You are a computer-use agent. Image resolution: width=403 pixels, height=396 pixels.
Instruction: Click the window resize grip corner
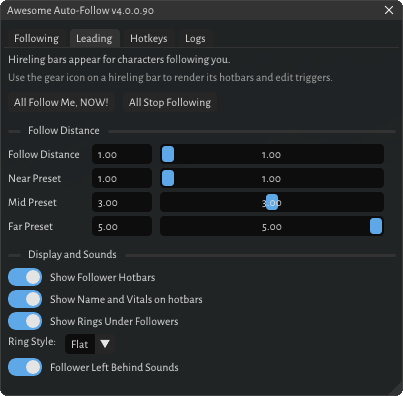396,389
